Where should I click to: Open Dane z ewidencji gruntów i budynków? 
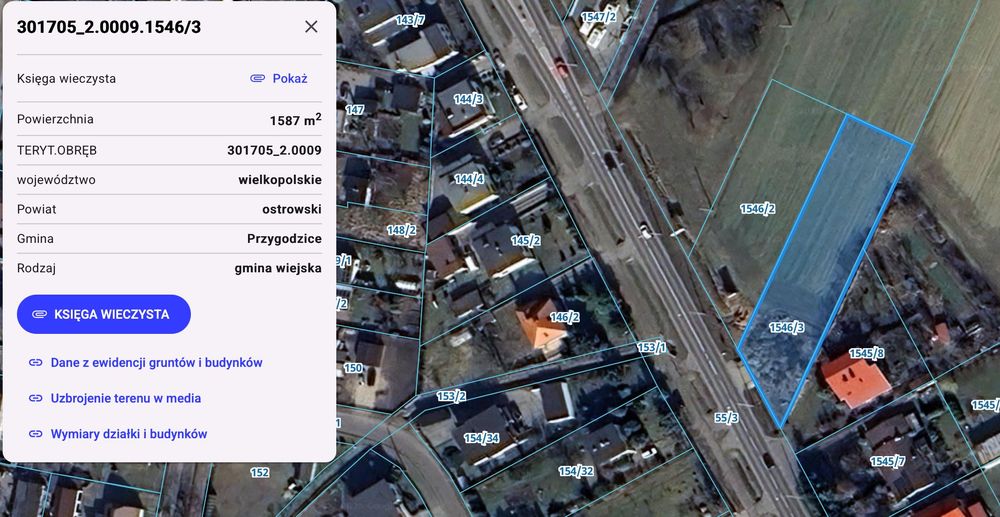click(x=156, y=363)
